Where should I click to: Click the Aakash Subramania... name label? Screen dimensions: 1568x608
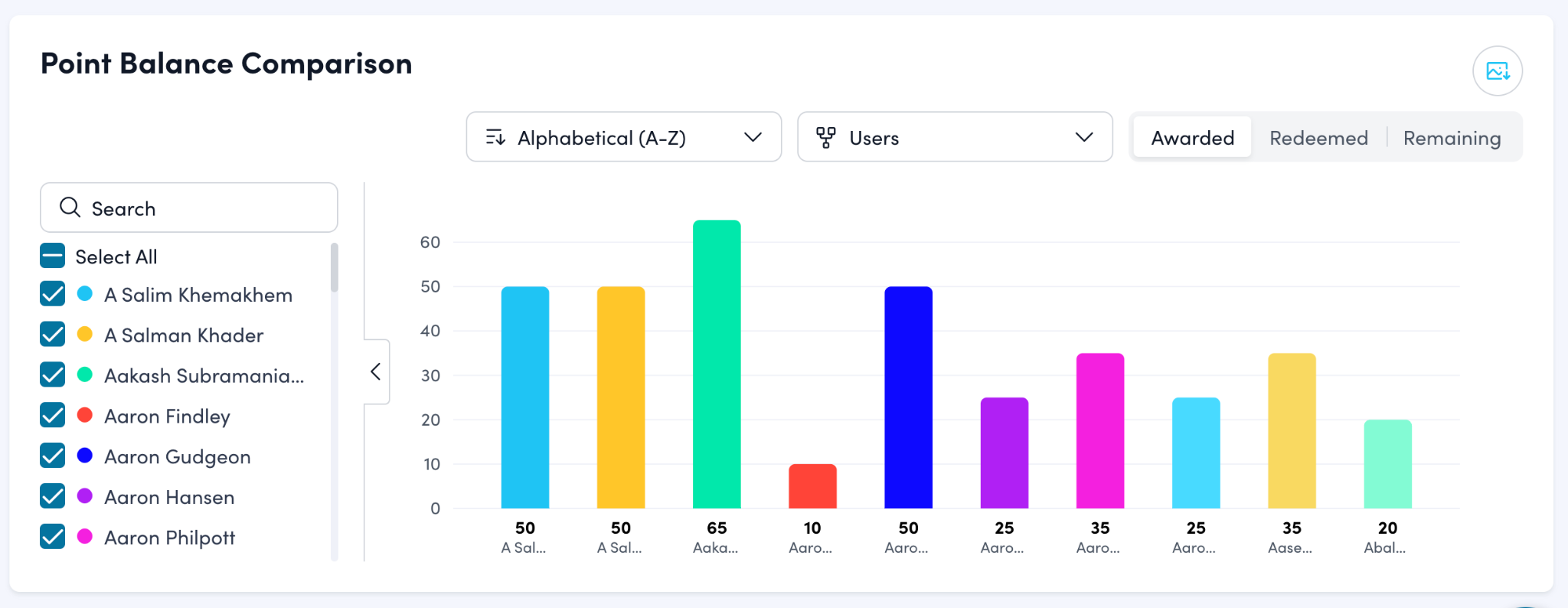[x=204, y=375]
